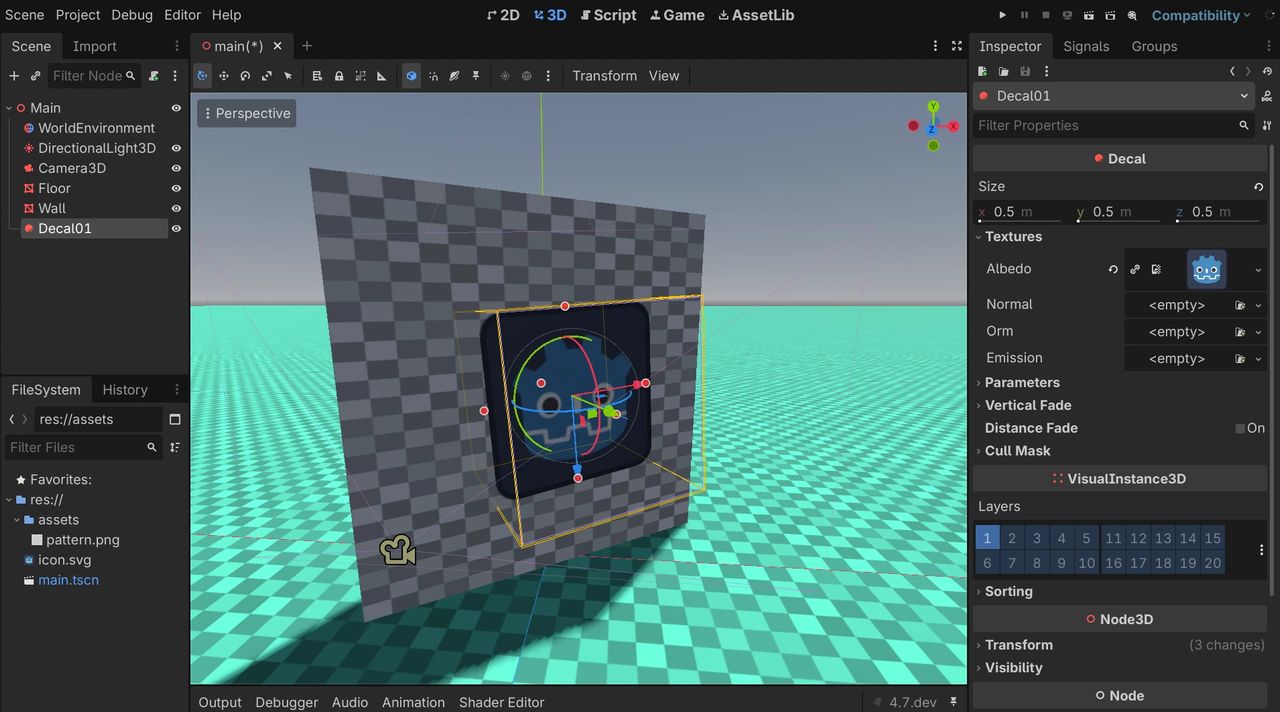Open the viewport View menu
1280x712 pixels.
coord(664,76)
